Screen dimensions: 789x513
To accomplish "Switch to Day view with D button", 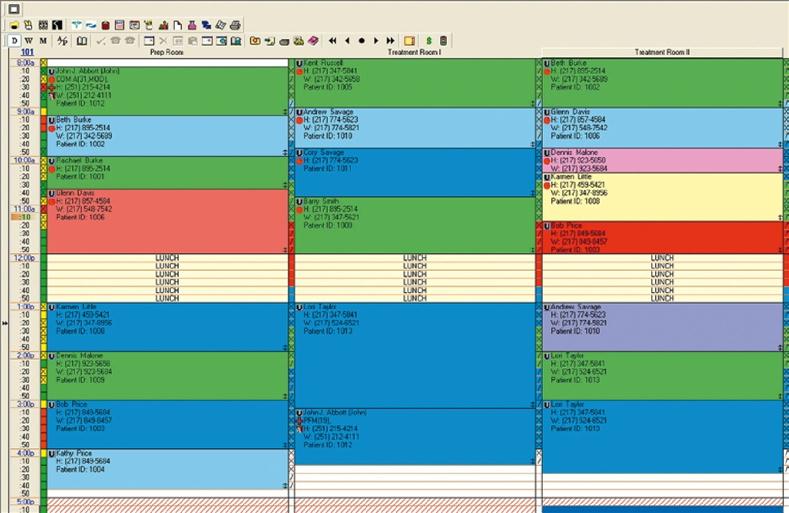I will (15, 40).
